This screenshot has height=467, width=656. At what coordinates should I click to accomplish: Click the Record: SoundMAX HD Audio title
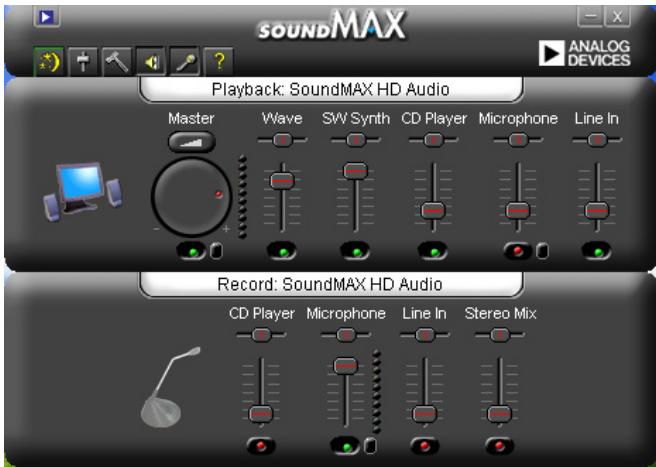(330, 284)
